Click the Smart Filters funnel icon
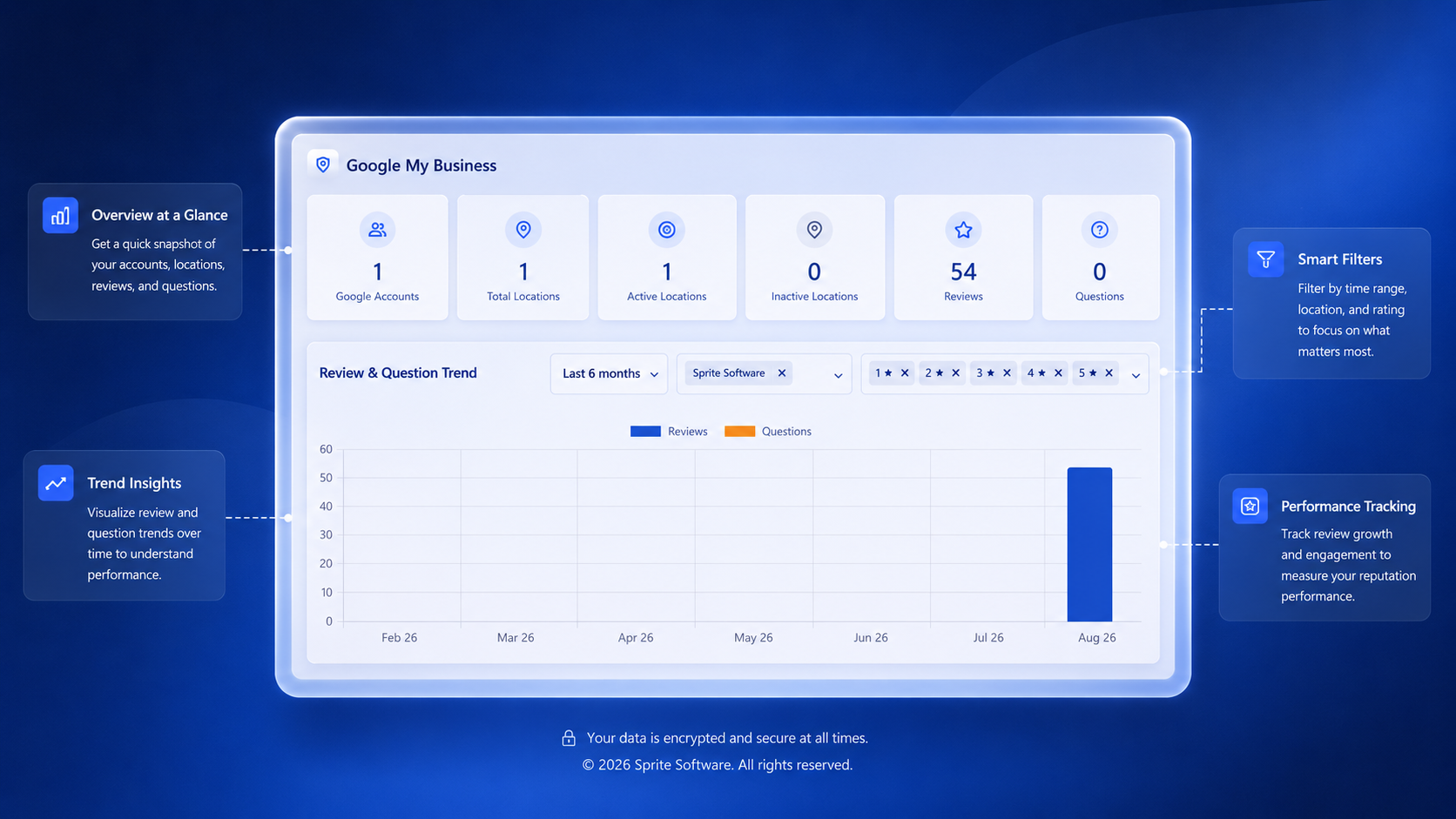The width and height of the screenshot is (1456, 819). 1265,259
